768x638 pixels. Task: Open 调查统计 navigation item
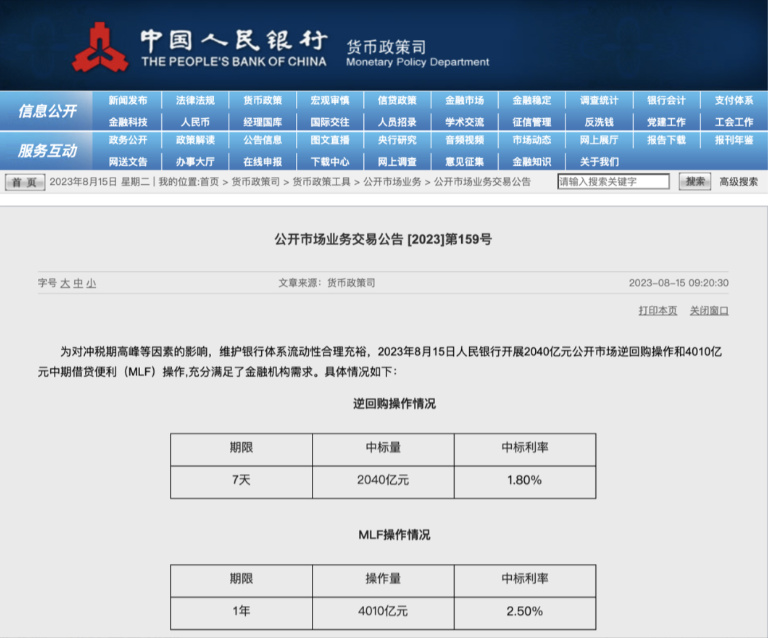tap(599, 100)
